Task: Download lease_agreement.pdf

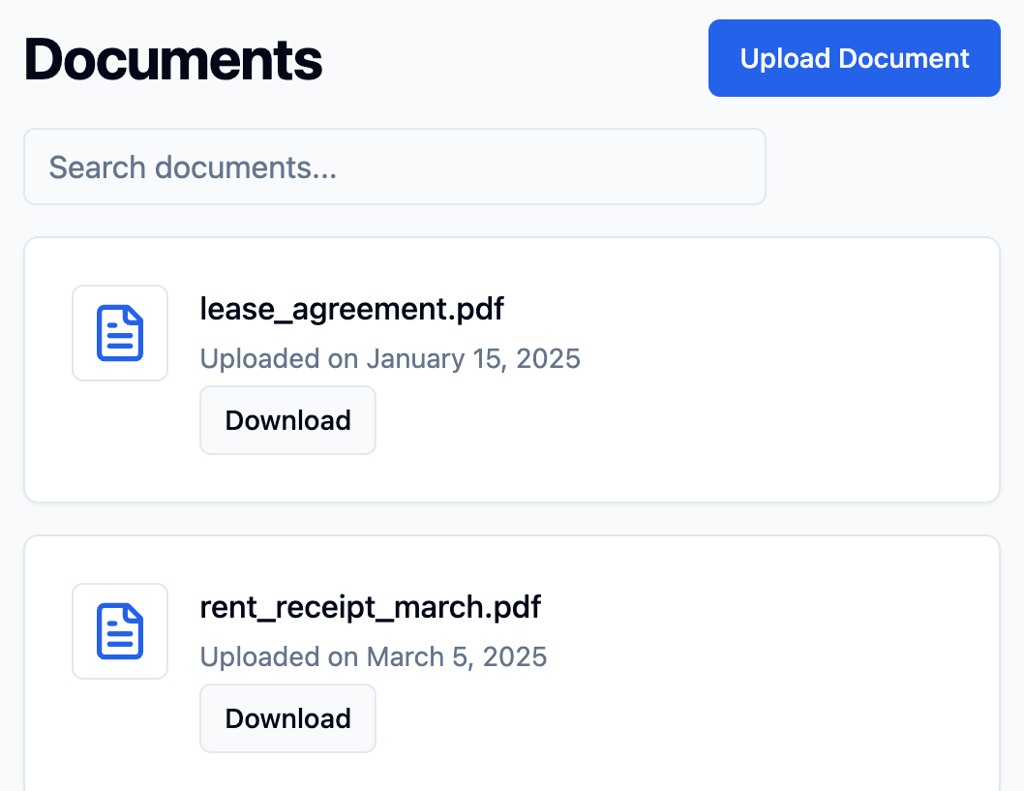Action: [288, 420]
